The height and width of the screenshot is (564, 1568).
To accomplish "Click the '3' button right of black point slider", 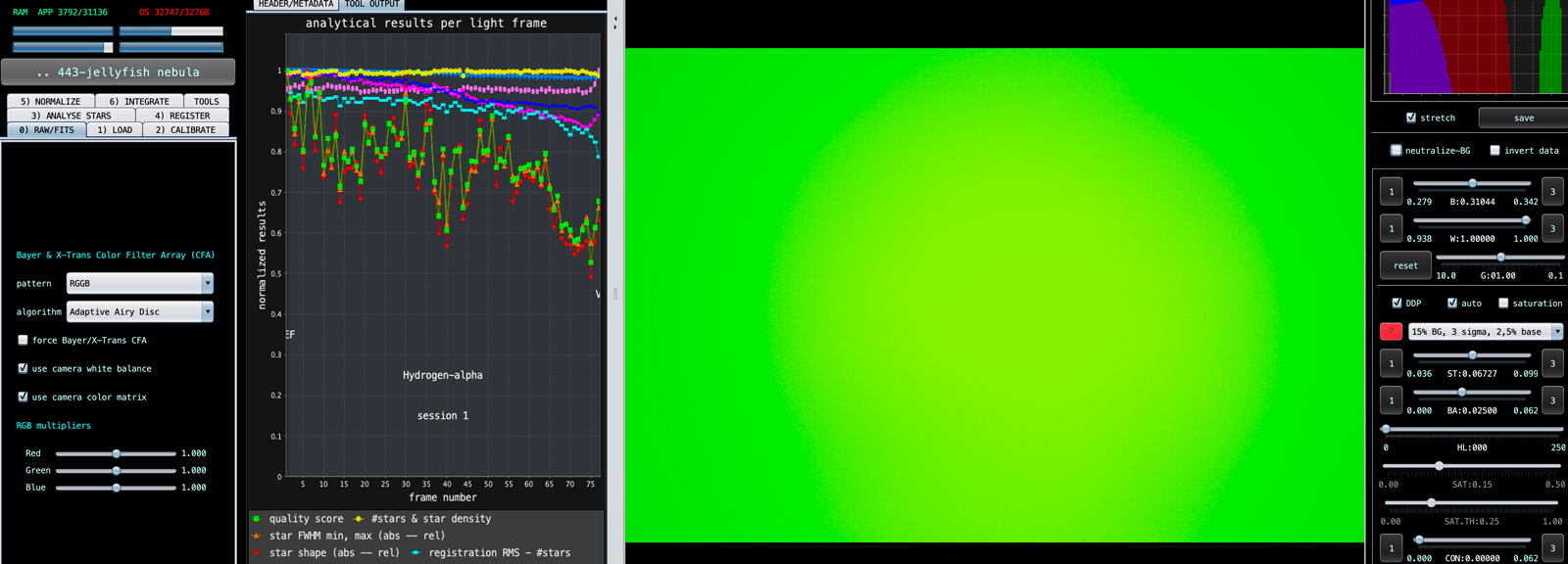I will (x=1552, y=191).
